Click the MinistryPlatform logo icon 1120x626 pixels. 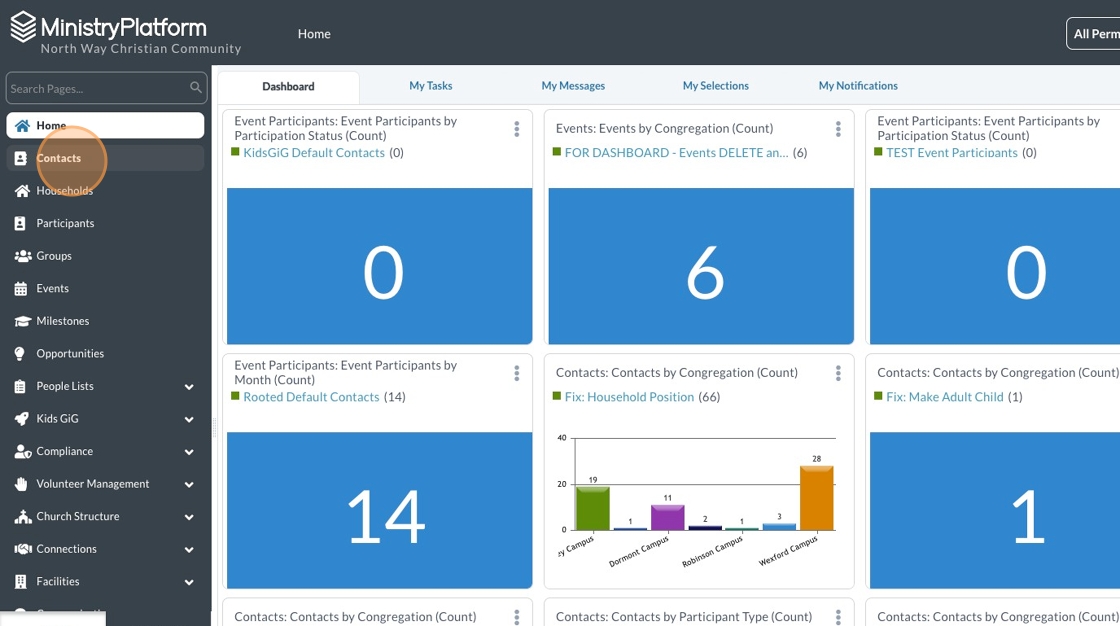click(23, 27)
